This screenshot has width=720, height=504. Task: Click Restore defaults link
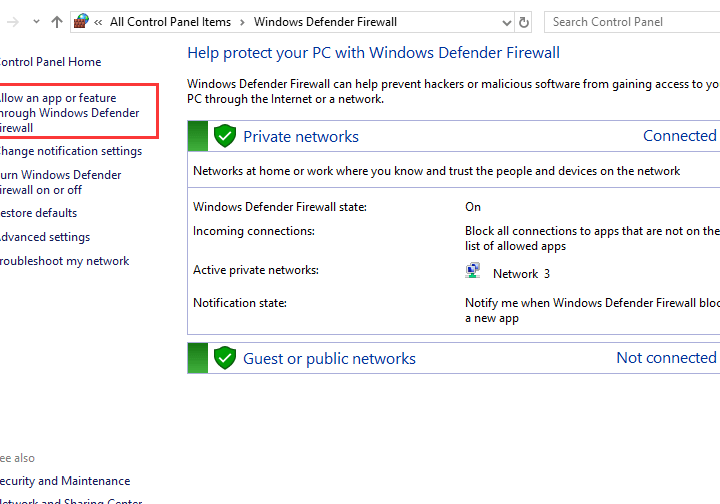click(x=38, y=213)
